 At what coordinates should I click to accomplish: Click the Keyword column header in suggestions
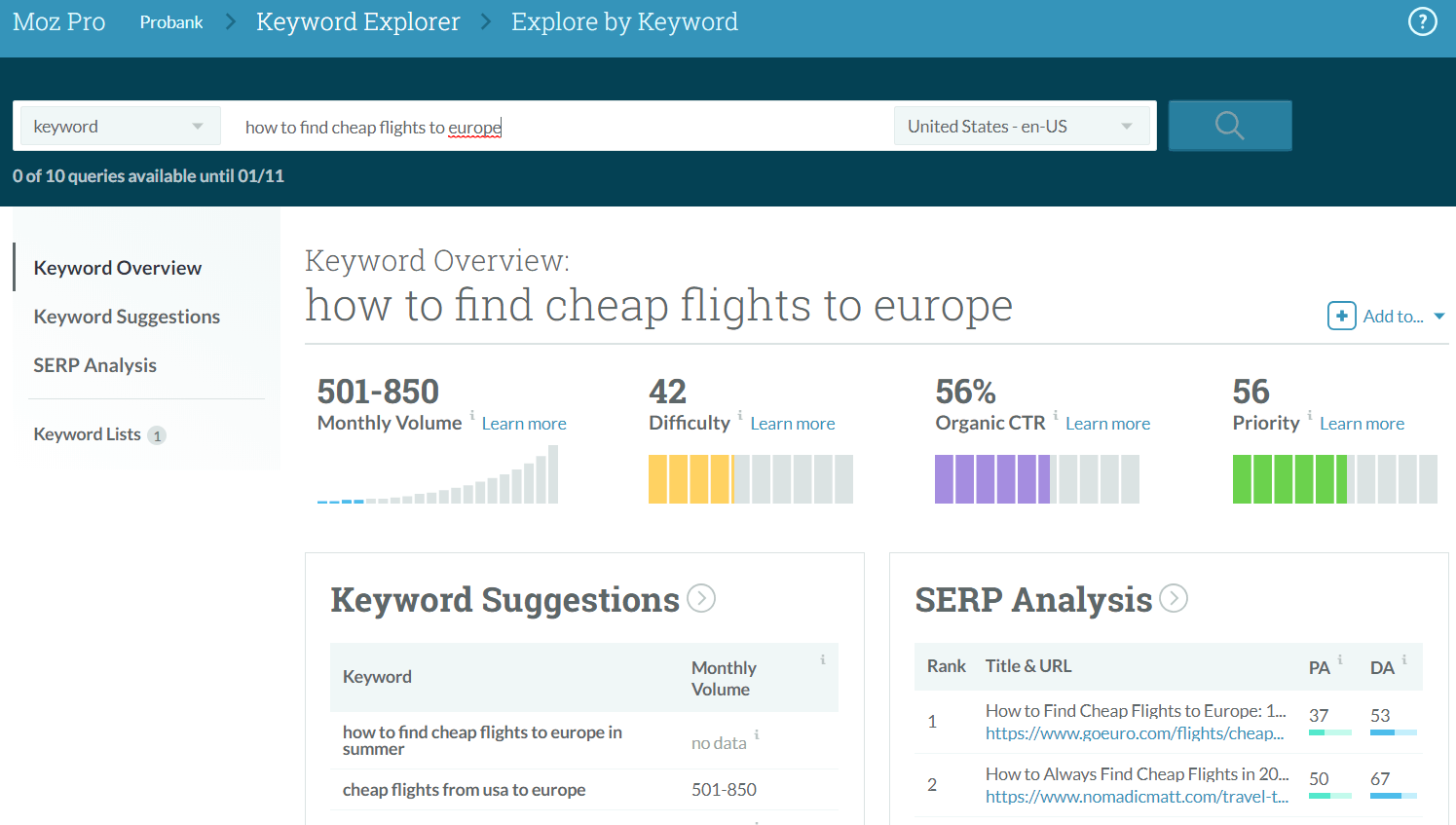pos(377,677)
